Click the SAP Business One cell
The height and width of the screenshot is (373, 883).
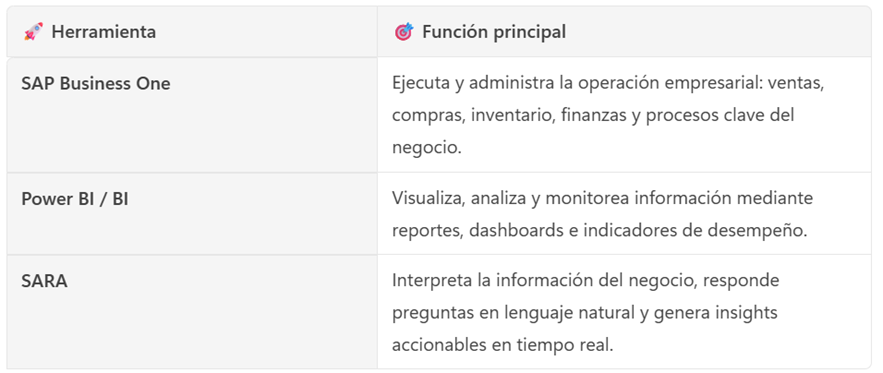coord(192,115)
